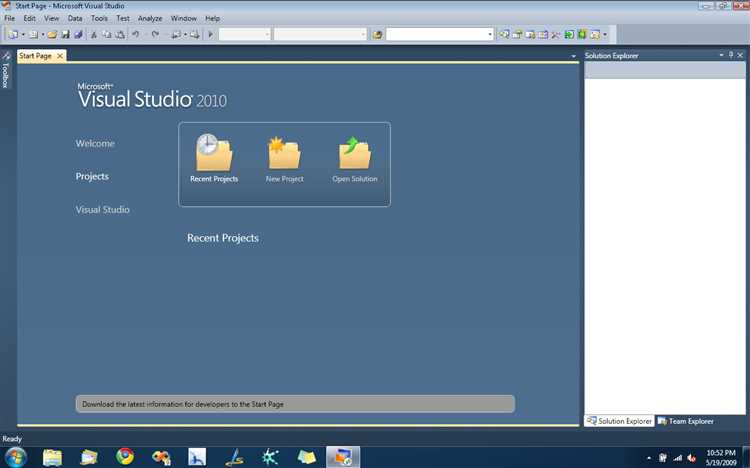Switch to the Solution Explorer bottom tab

(619, 421)
